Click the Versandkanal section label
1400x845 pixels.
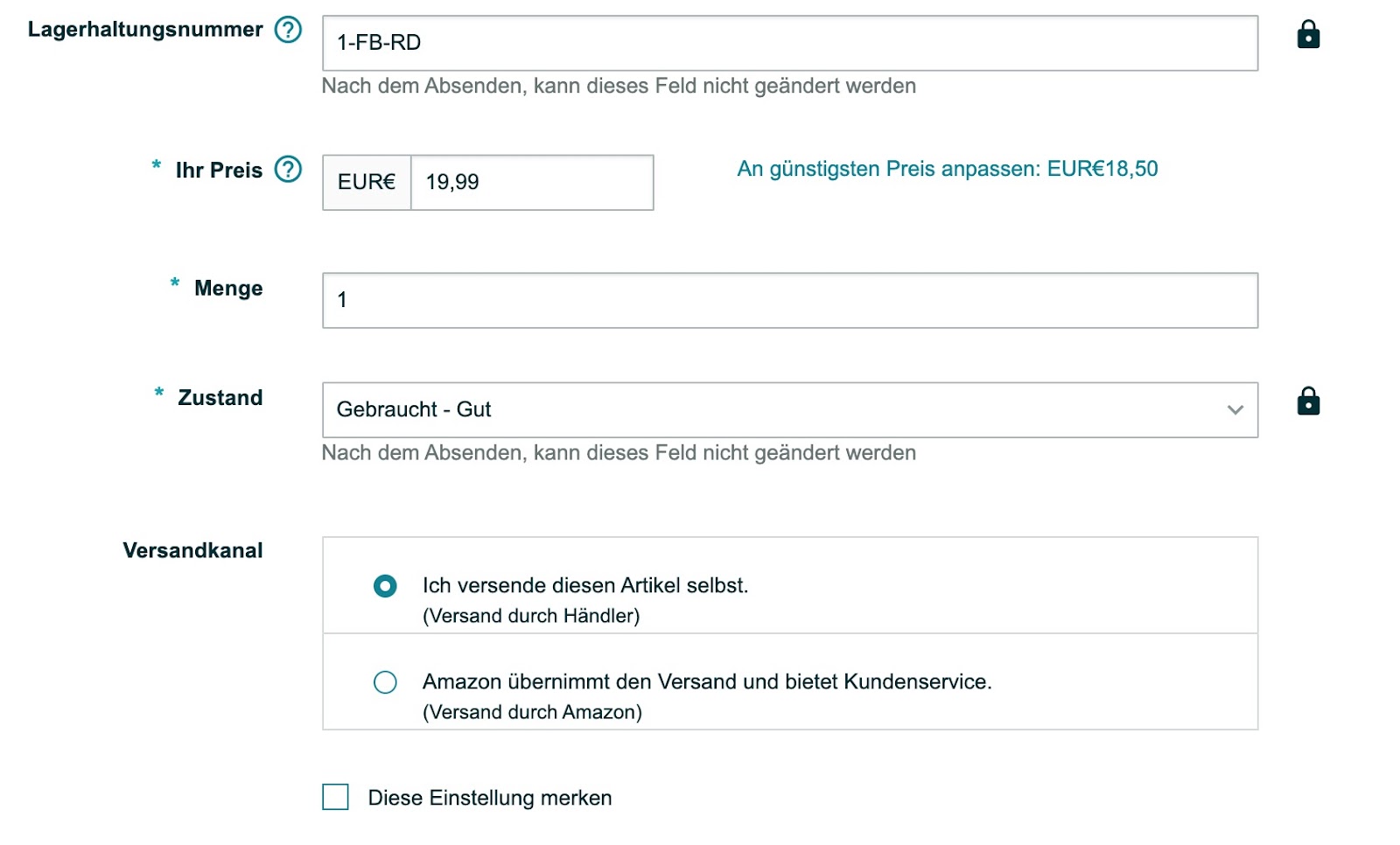click(192, 550)
